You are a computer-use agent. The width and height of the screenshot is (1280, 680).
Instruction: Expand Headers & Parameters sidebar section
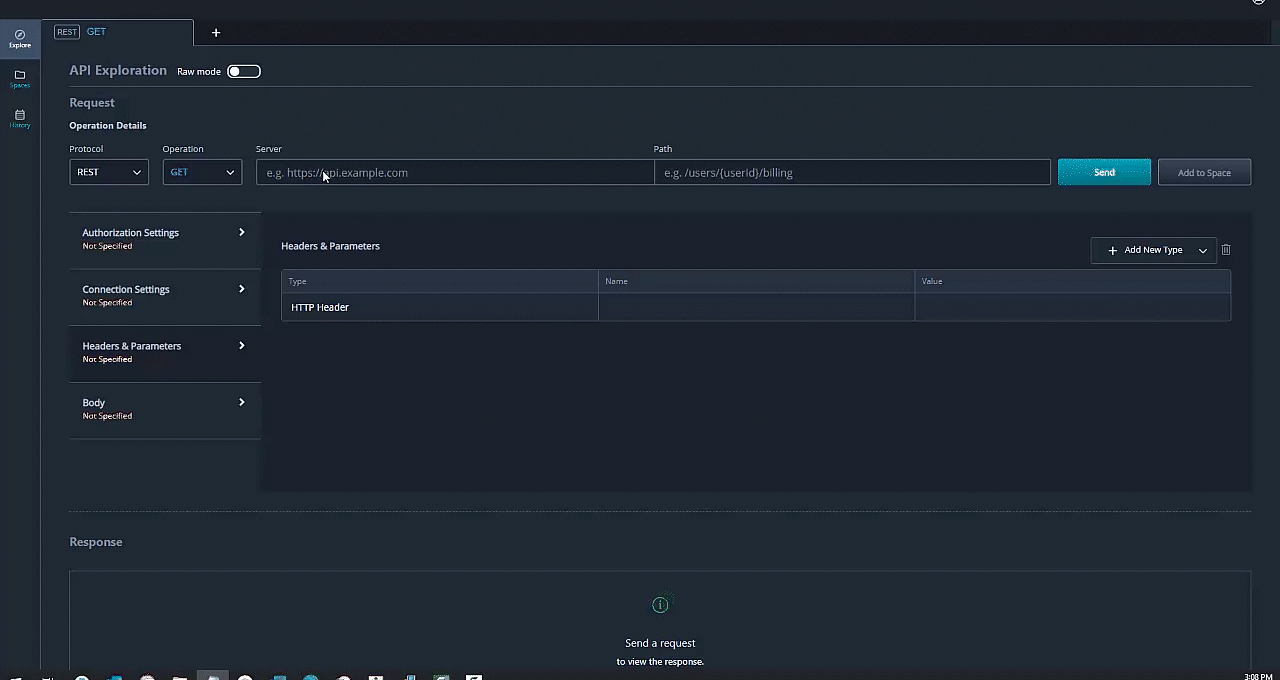coord(165,352)
